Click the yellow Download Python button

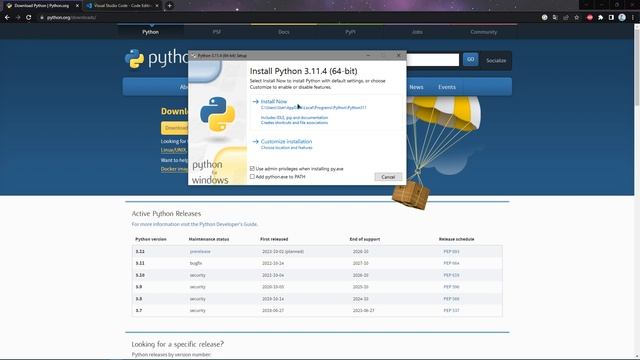(x=175, y=128)
